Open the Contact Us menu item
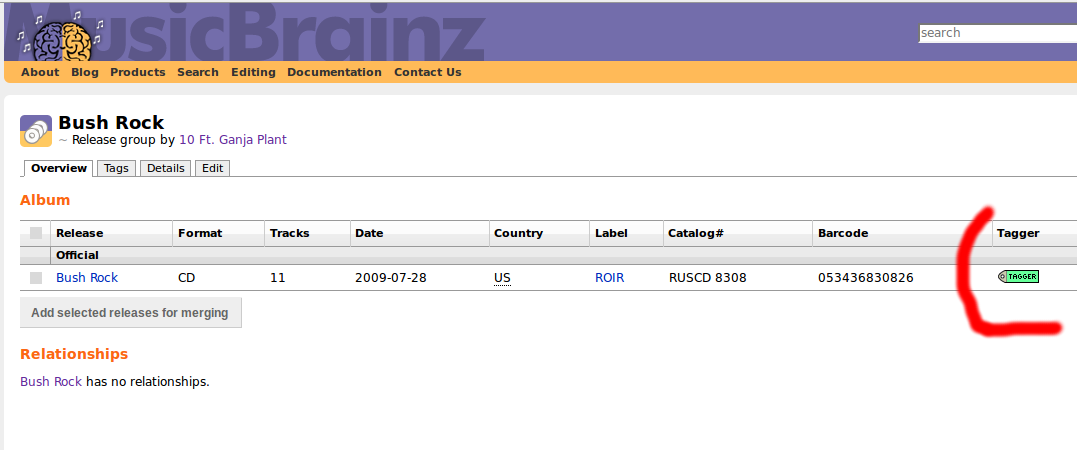 click(427, 72)
